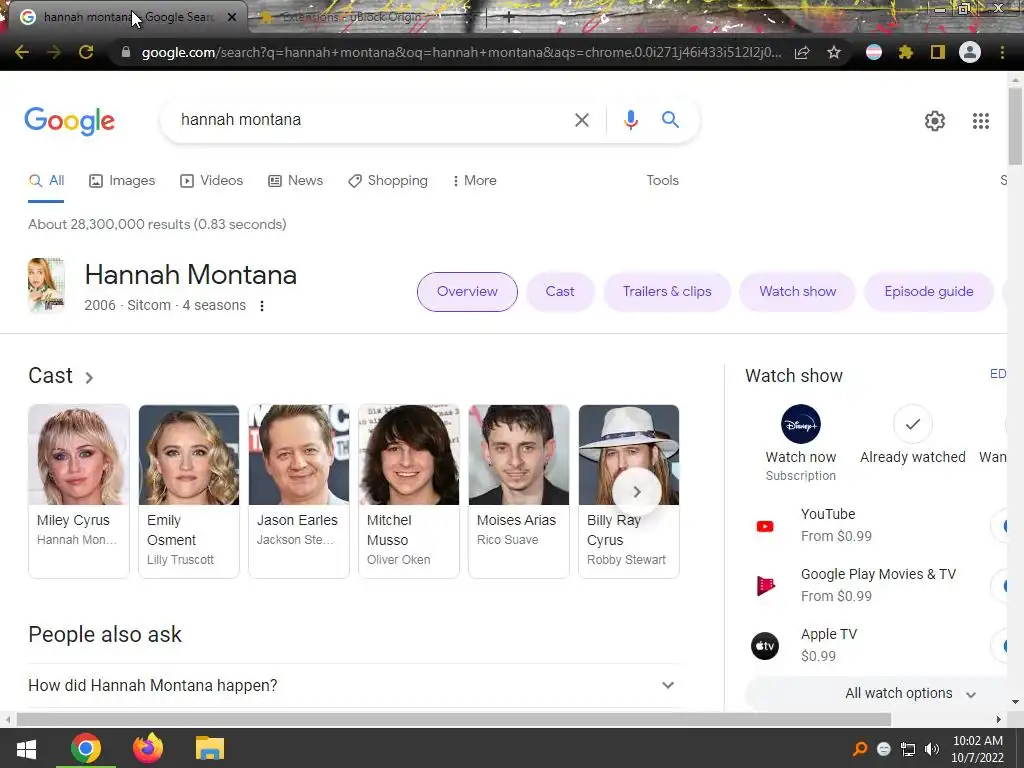Image resolution: width=1024 pixels, height=768 pixels.
Task: Bookmark this page with star icon
Action: (x=834, y=52)
